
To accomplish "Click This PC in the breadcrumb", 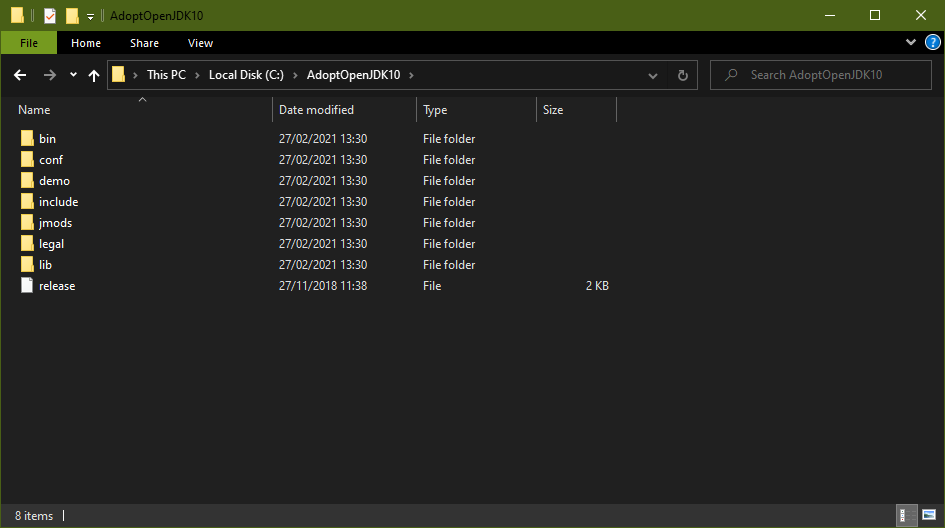I will pos(166,75).
